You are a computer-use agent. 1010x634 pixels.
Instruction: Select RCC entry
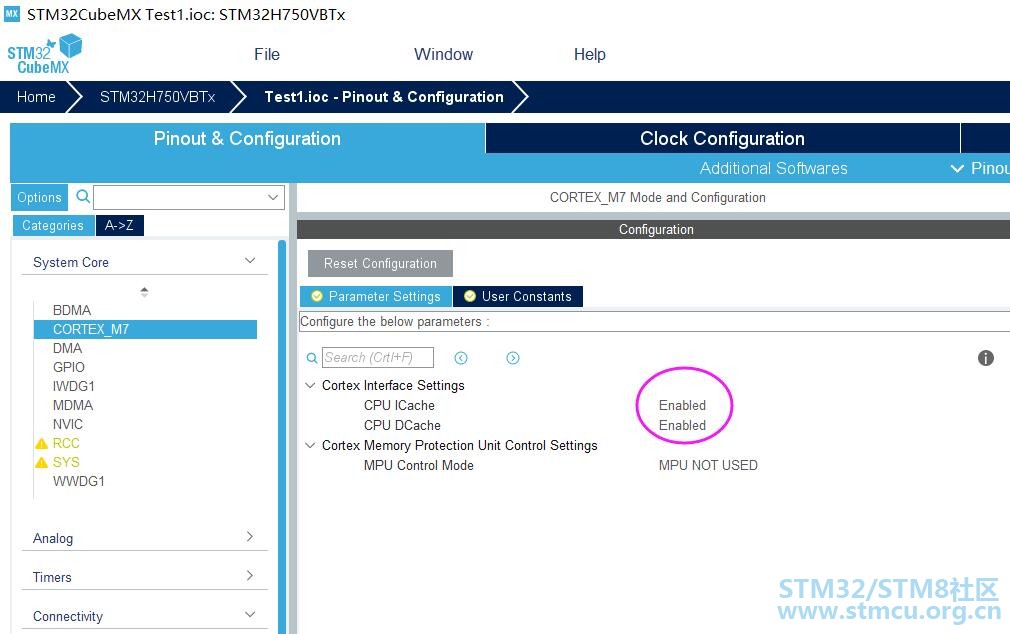click(66, 443)
